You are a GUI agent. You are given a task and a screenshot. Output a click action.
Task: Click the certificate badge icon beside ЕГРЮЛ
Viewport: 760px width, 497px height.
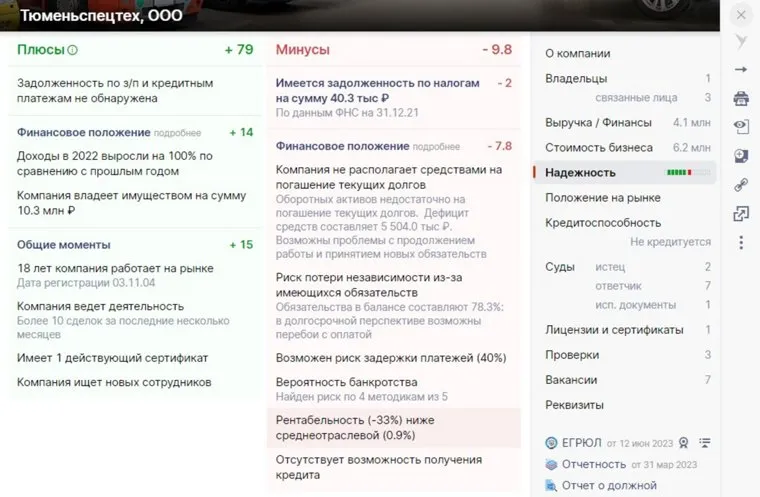(x=683, y=442)
